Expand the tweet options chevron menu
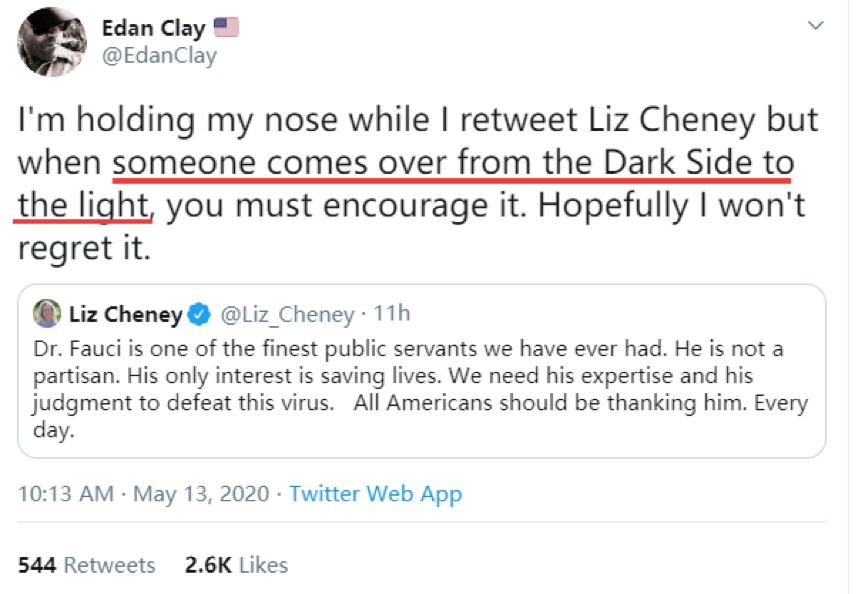 point(816,25)
